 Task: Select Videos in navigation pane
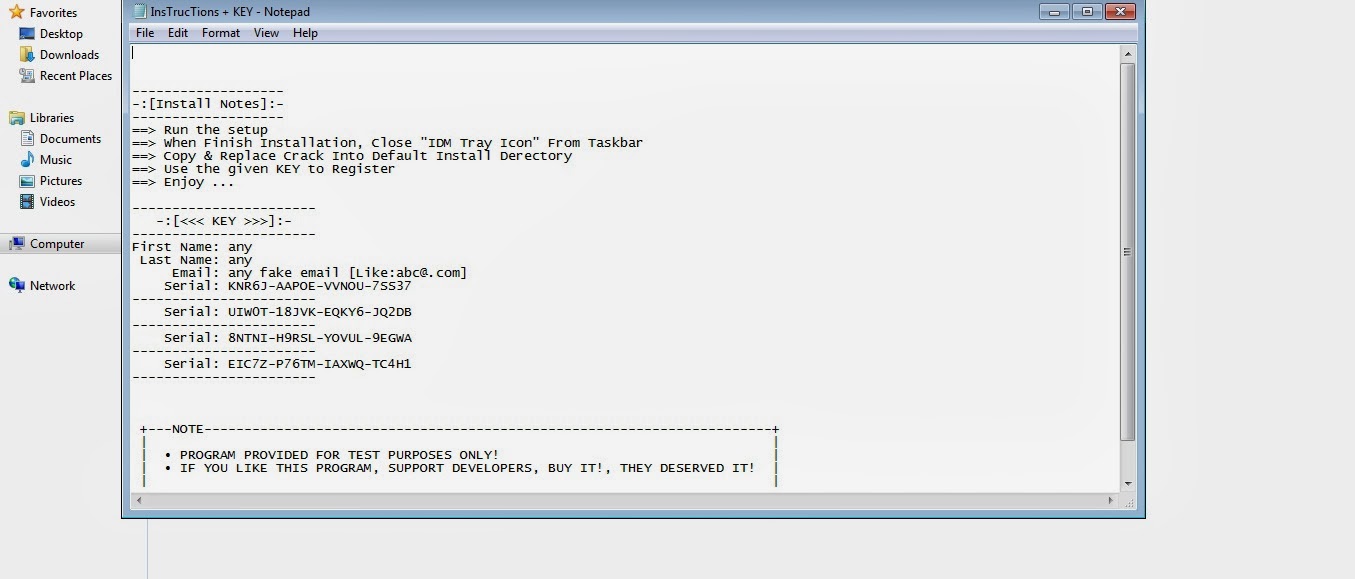(x=57, y=202)
